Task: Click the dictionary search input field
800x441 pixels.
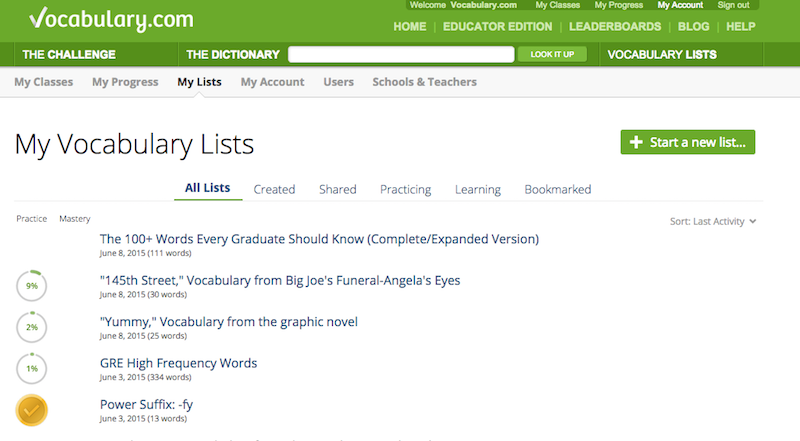Action: coord(400,54)
